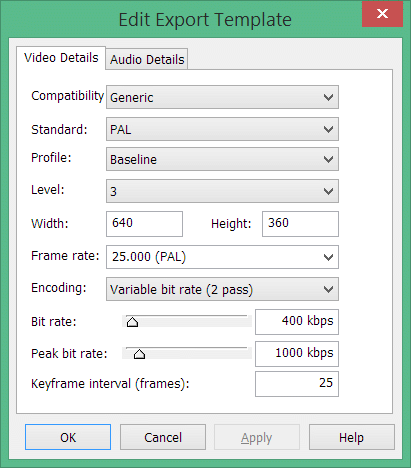Cancel the export template edits
Image resolution: width=411 pixels, height=468 pixels.
tap(163, 437)
